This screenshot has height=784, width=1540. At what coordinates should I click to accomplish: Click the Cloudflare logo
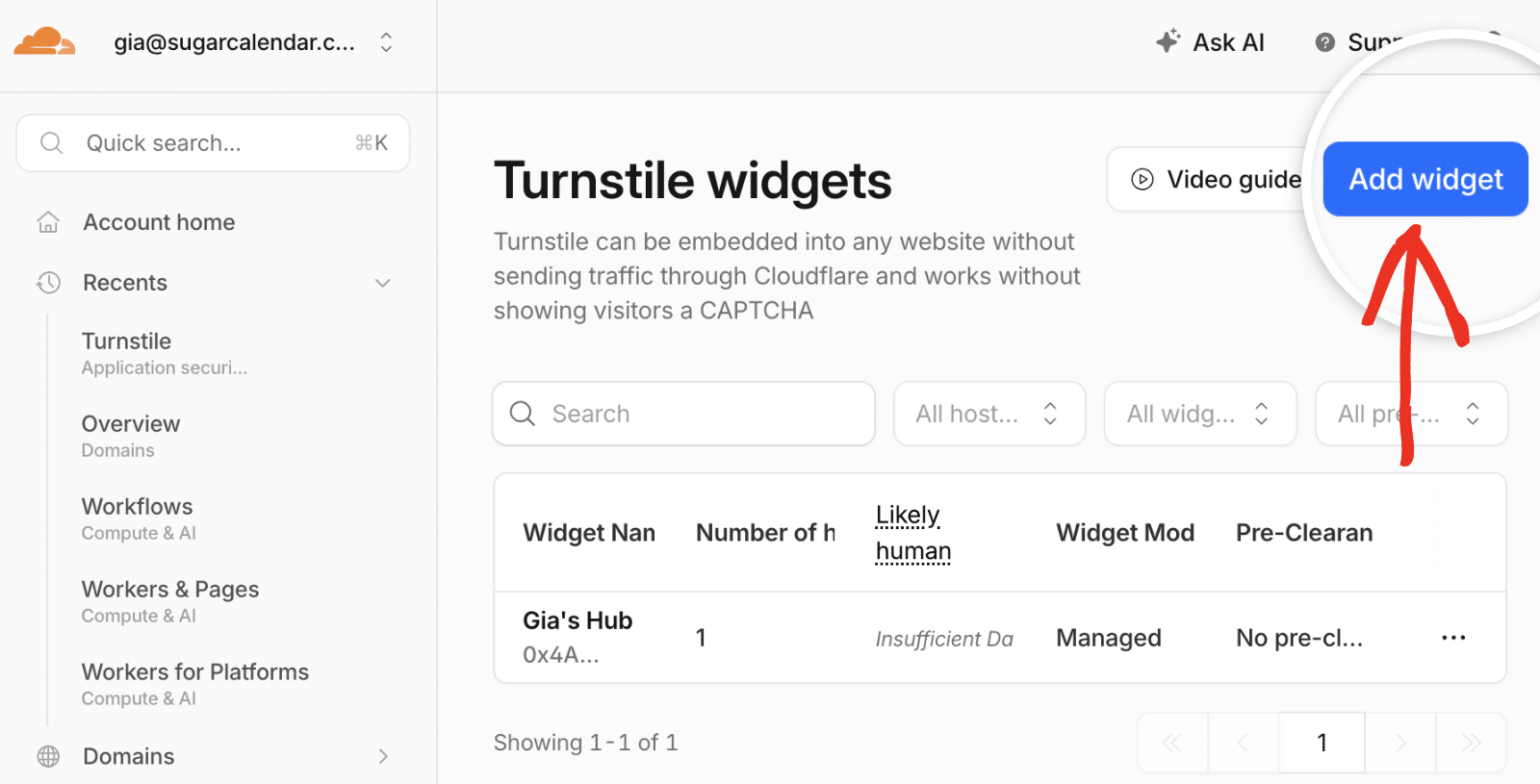point(44,42)
